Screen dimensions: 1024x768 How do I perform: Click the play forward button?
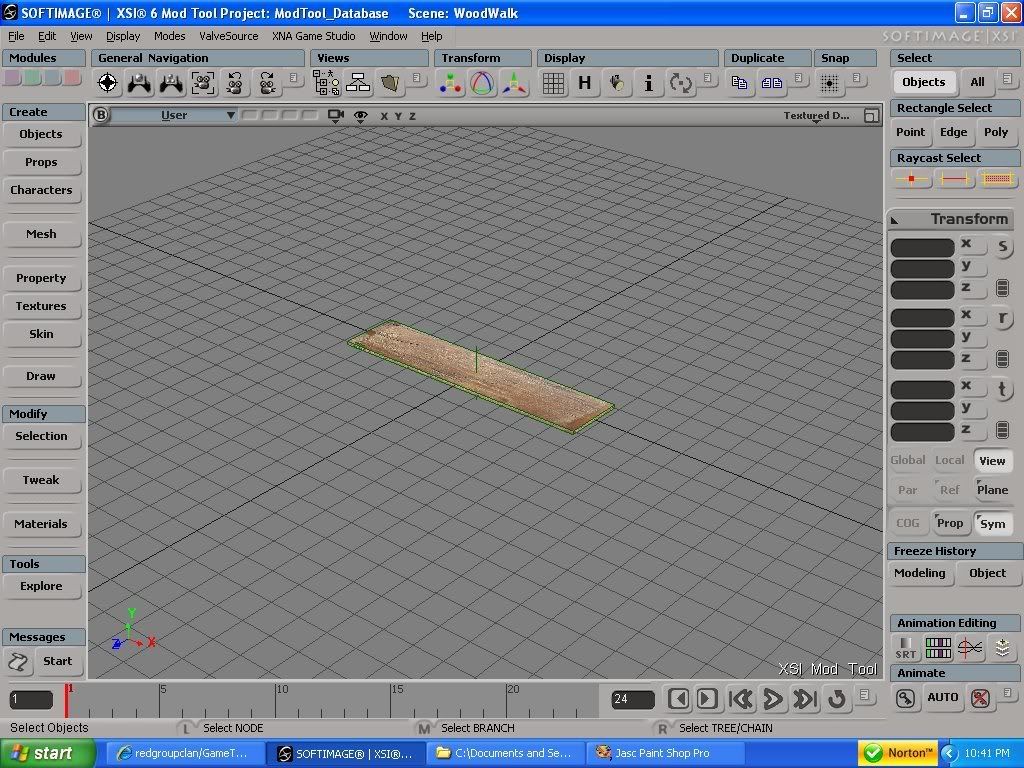pos(773,699)
